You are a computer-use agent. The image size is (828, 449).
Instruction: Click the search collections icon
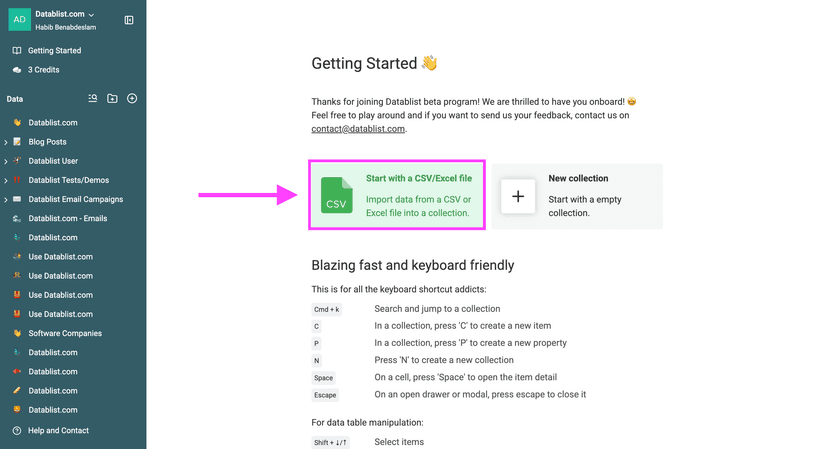tap(93, 98)
